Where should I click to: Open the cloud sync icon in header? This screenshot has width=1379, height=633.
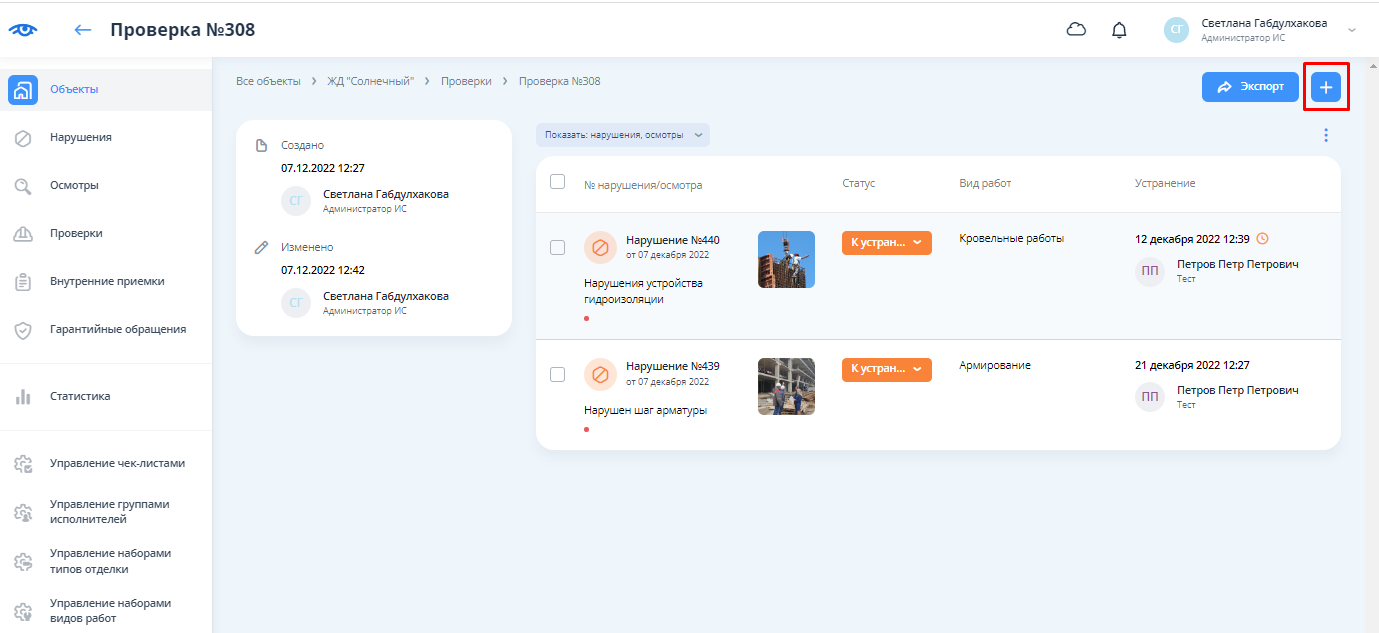tap(1076, 30)
